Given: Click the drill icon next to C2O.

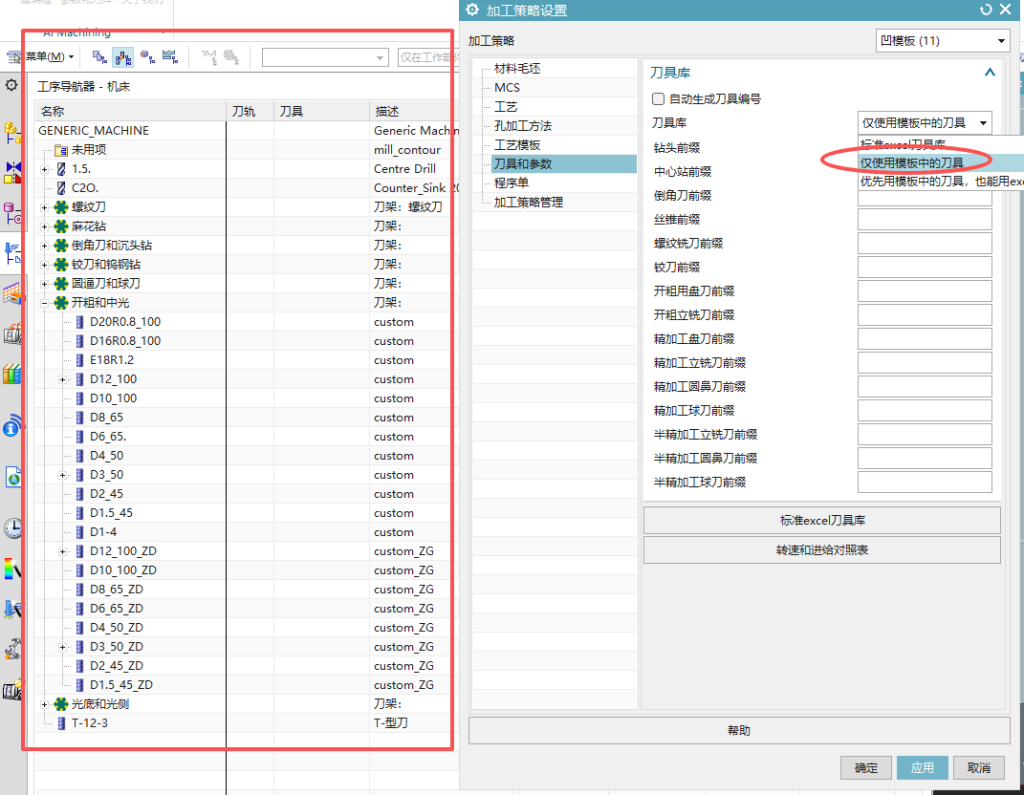Looking at the screenshot, I should (x=61, y=188).
